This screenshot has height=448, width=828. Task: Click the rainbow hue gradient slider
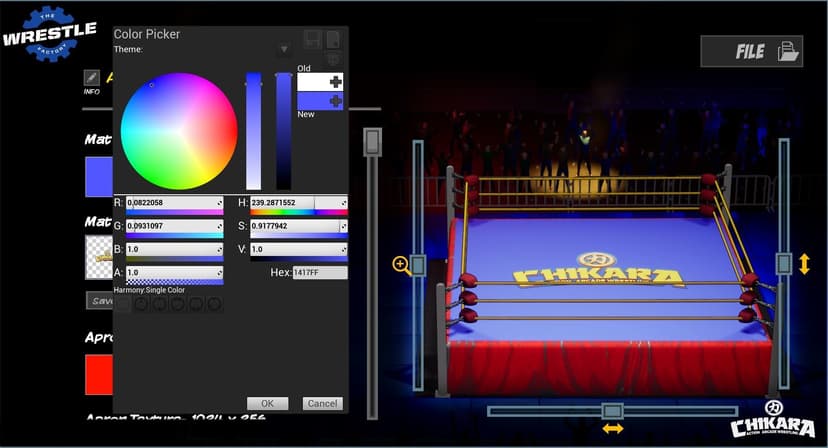(299, 212)
